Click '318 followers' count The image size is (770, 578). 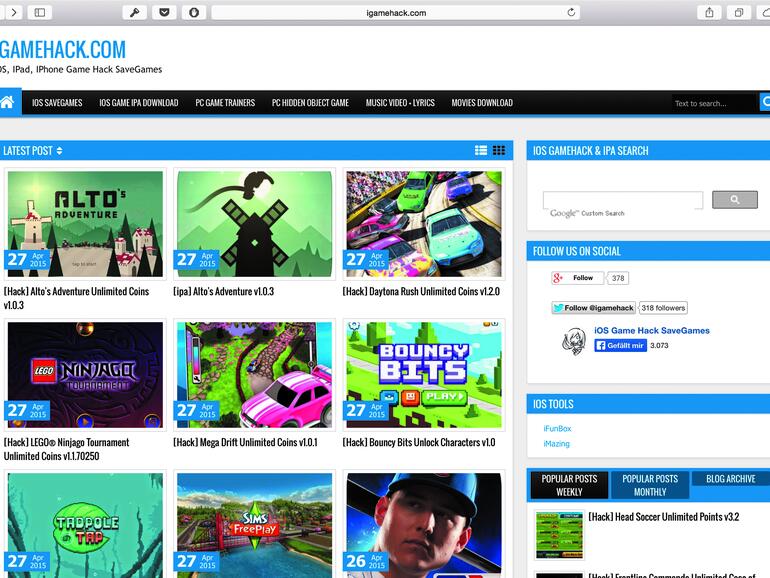coord(663,308)
